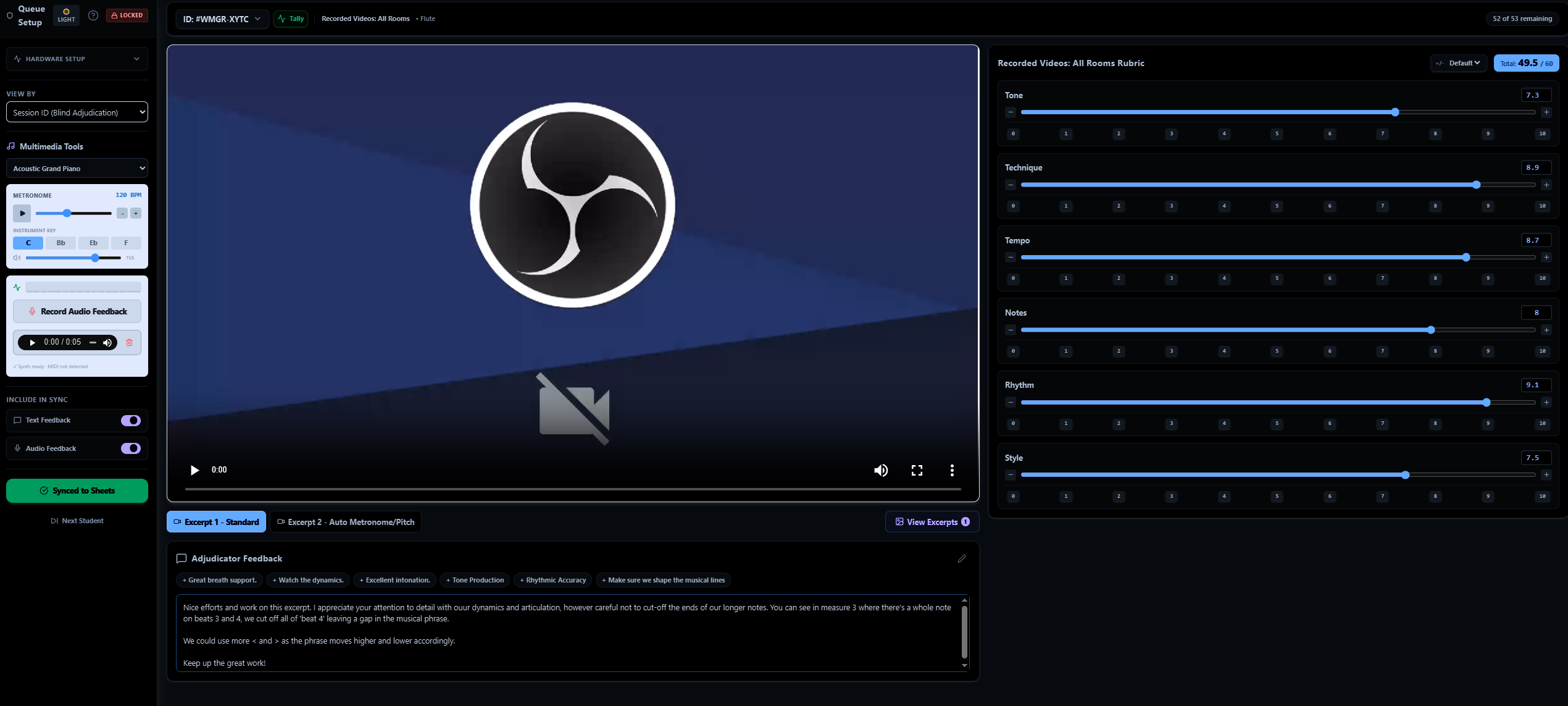1568x706 pixels.
Task: Open the Acoustic Grand Piano instrument dropdown
Action: click(77, 168)
